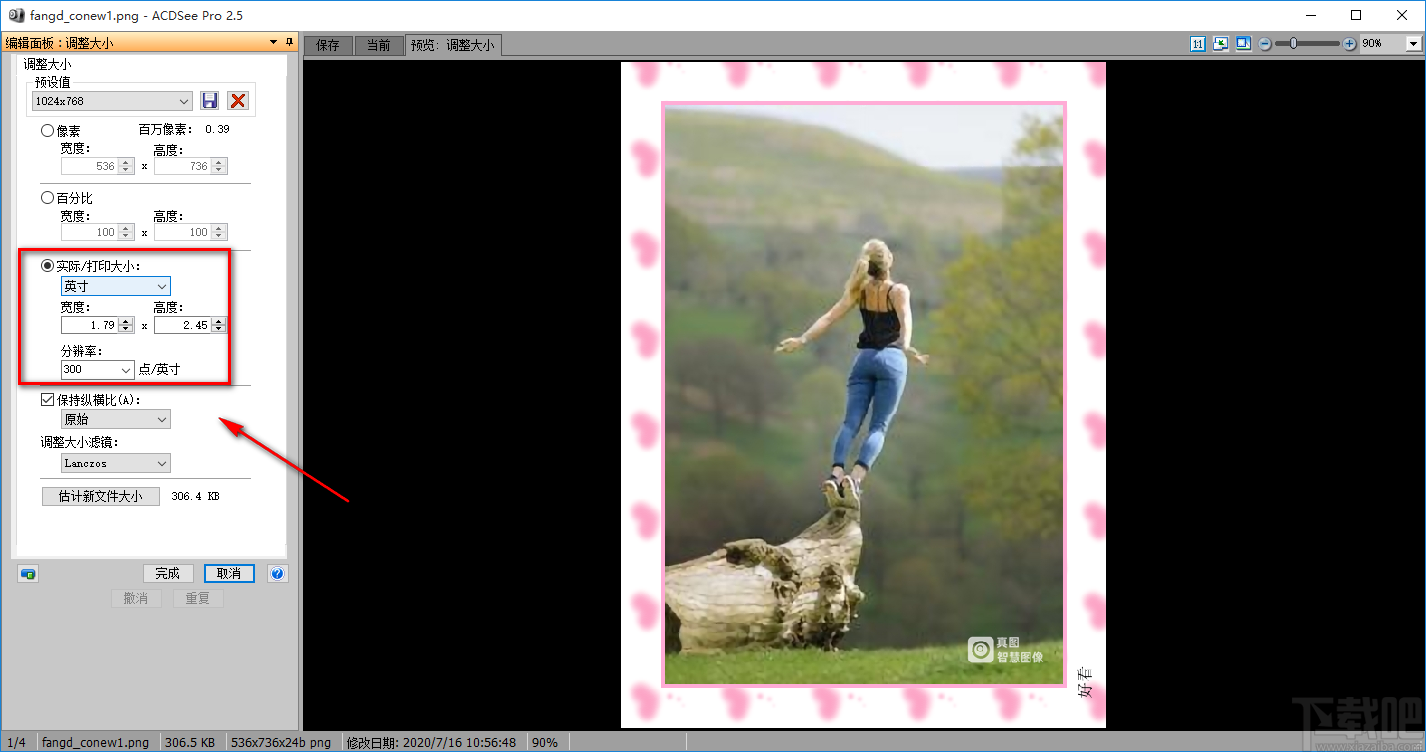Switch to the 保存 tab
The width and height of the screenshot is (1426, 752).
coord(328,45)
